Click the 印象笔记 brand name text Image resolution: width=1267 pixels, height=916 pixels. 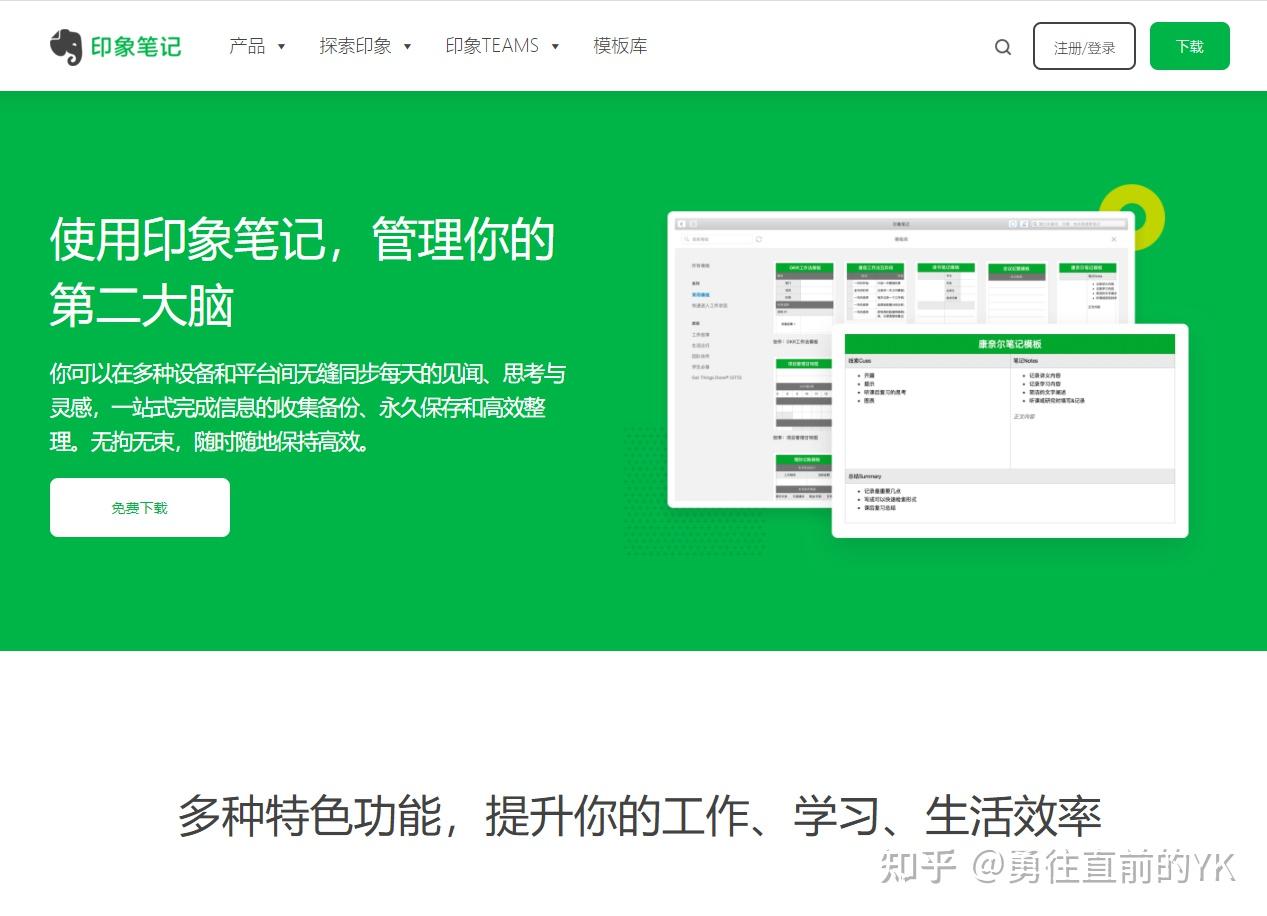tap(136, 47)
